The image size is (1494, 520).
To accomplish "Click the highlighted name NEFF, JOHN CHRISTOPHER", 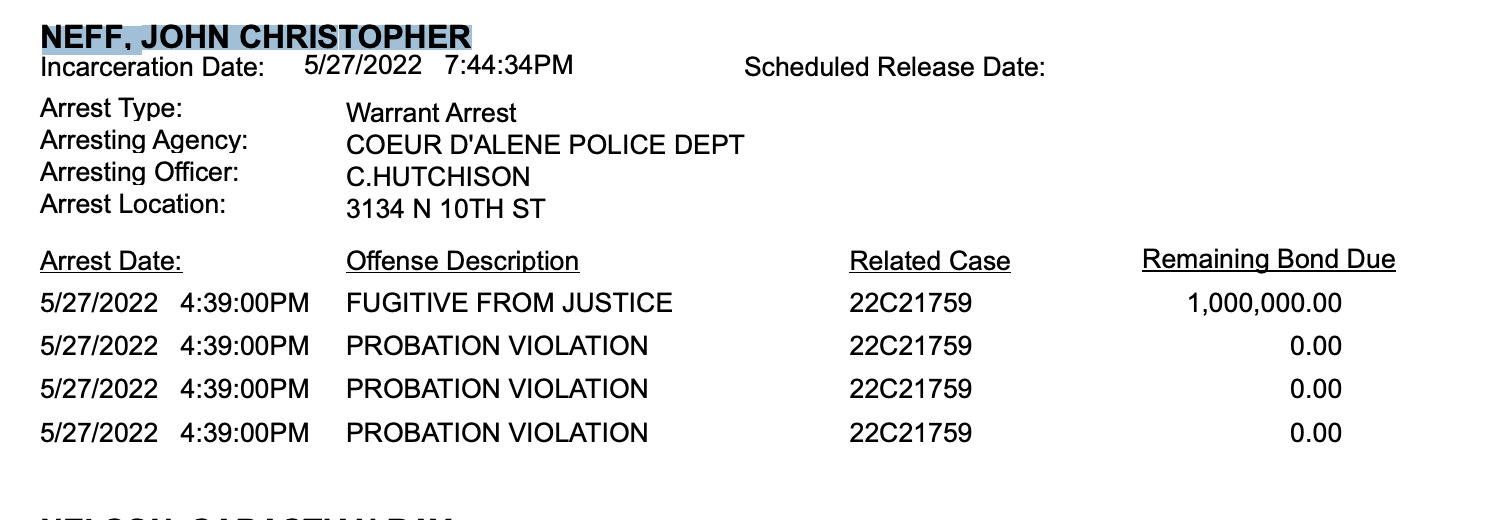I will (x=255, y=37).
